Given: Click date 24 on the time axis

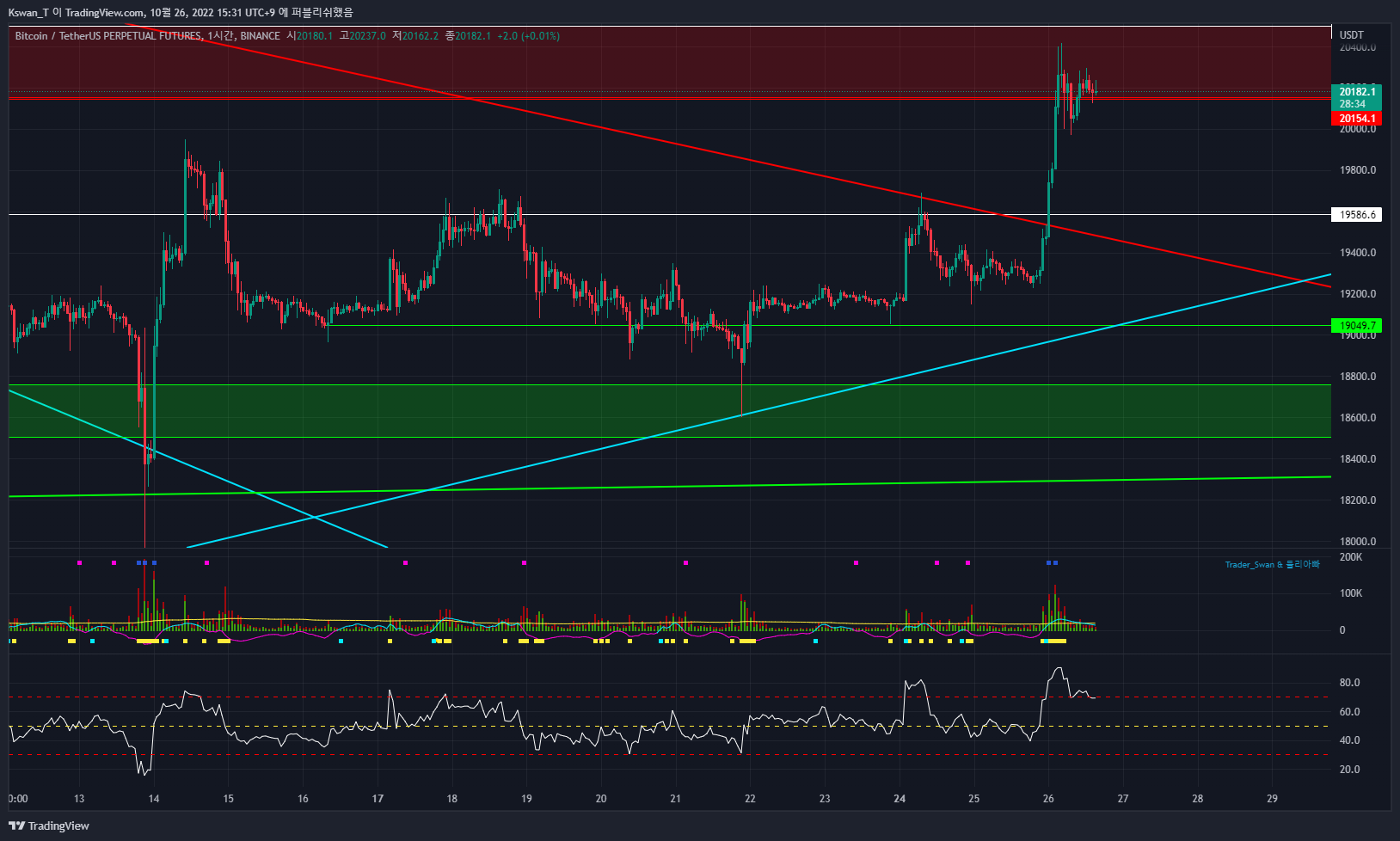Looking at the screenshot, I should (x=900, y=799).
